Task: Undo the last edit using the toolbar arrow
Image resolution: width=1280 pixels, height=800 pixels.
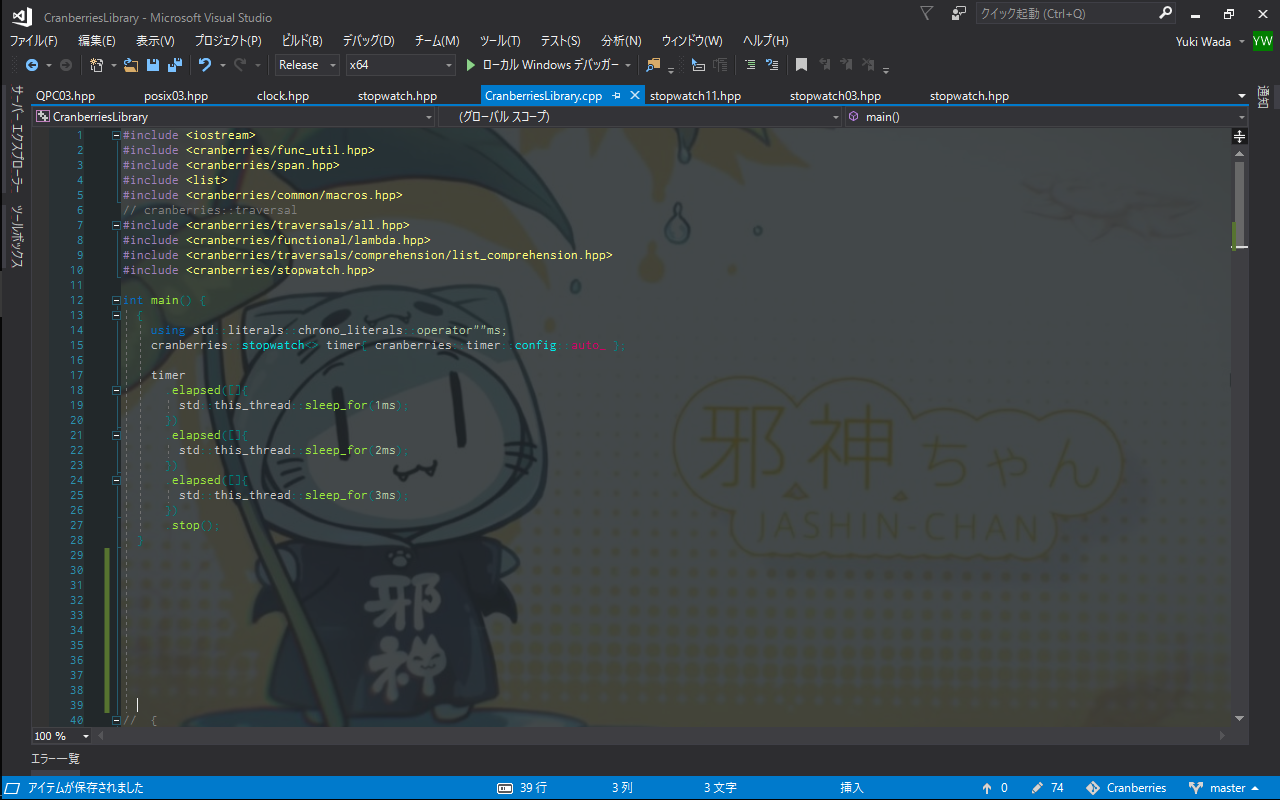Action: (x=204, y=65)
